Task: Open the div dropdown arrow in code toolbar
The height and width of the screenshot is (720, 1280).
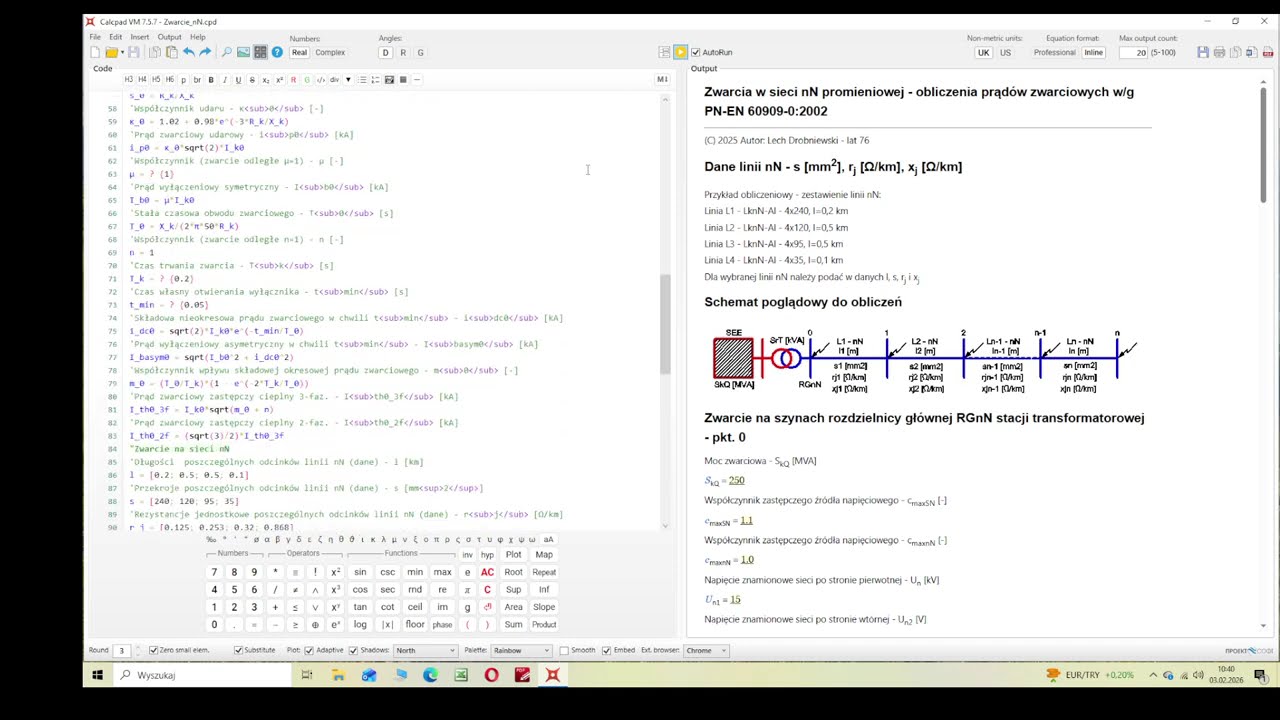Action: click(x=348, y=80)
